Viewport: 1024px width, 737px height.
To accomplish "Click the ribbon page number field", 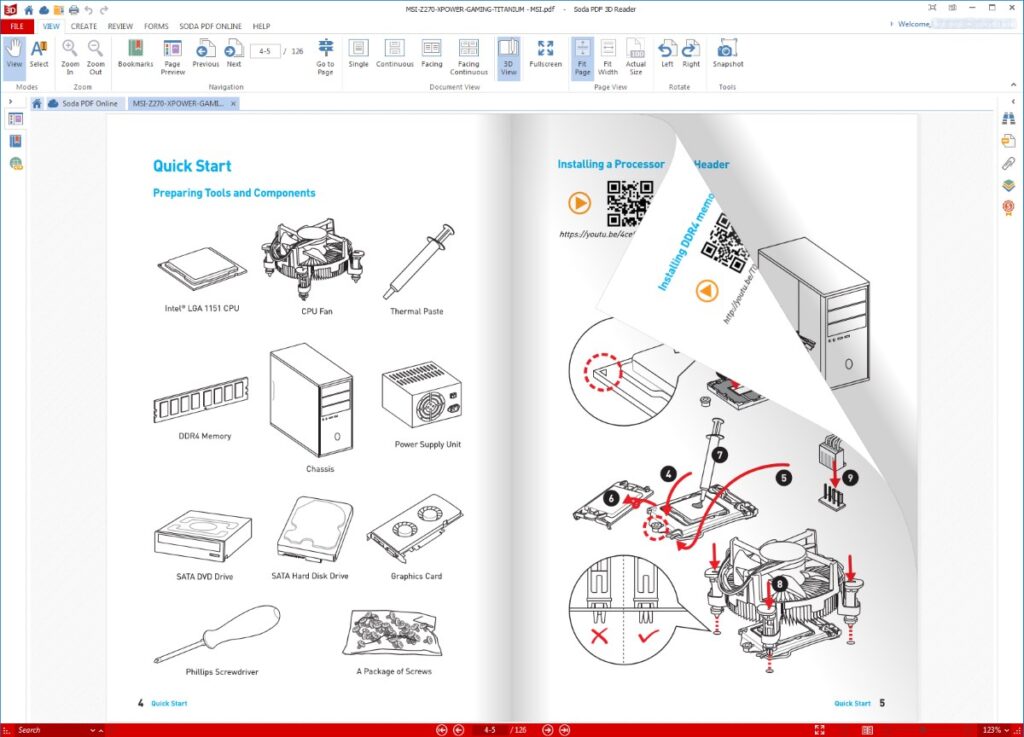I will (x=265, y=51).
